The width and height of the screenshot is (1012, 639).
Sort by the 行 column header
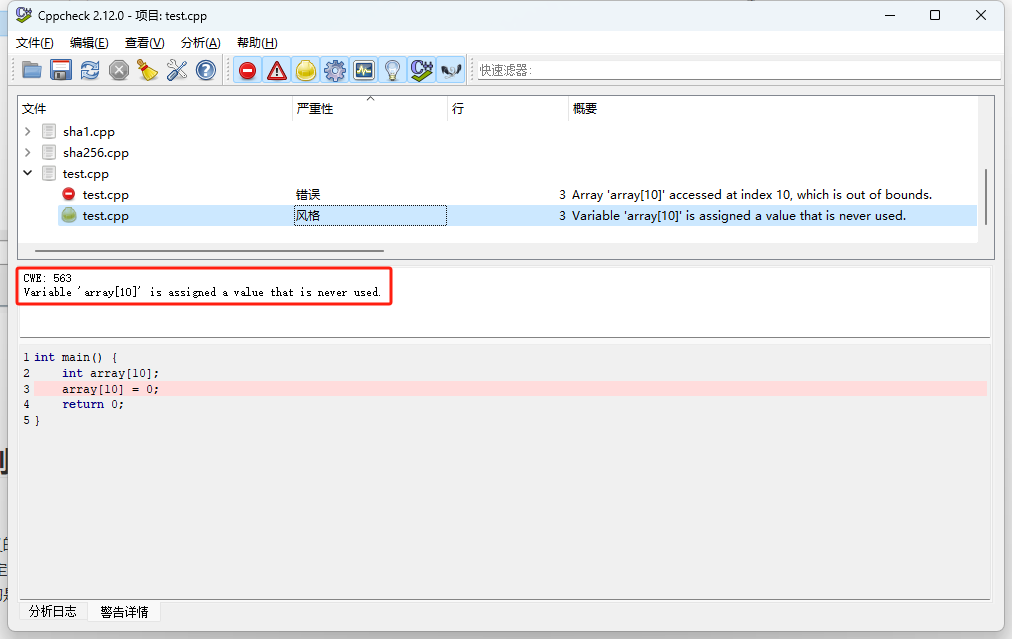(508, 108)
